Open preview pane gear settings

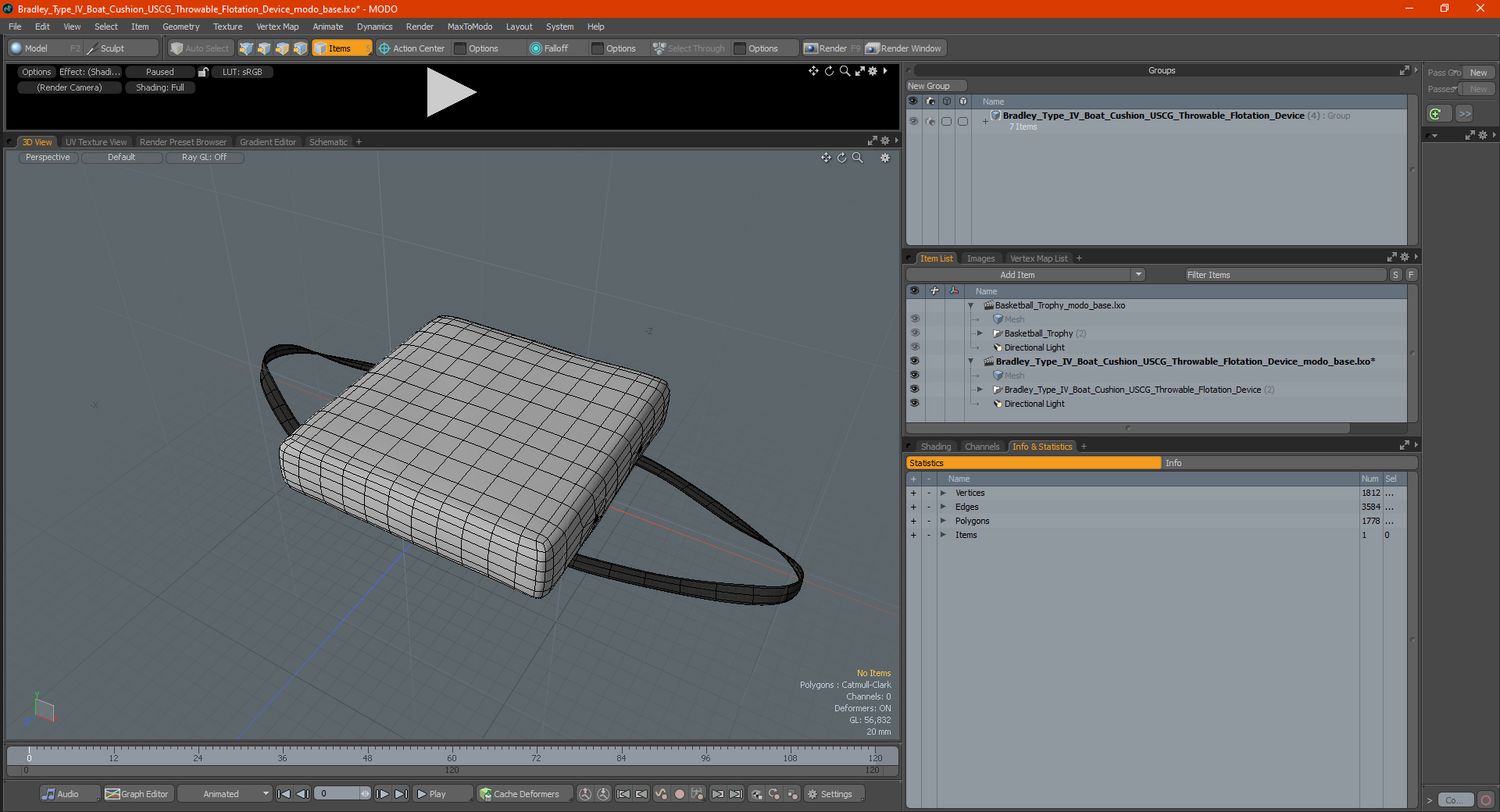pyautogui.click(x=873, y=71)
